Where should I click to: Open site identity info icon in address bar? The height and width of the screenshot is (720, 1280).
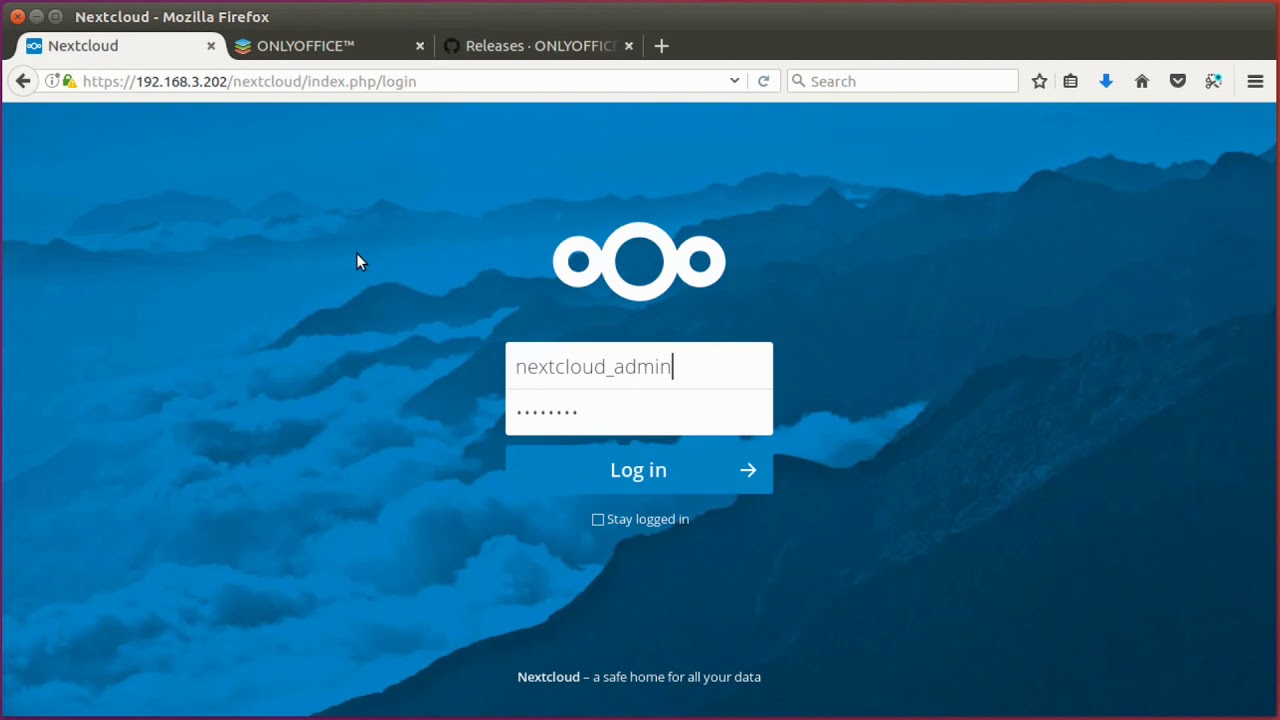52,81
